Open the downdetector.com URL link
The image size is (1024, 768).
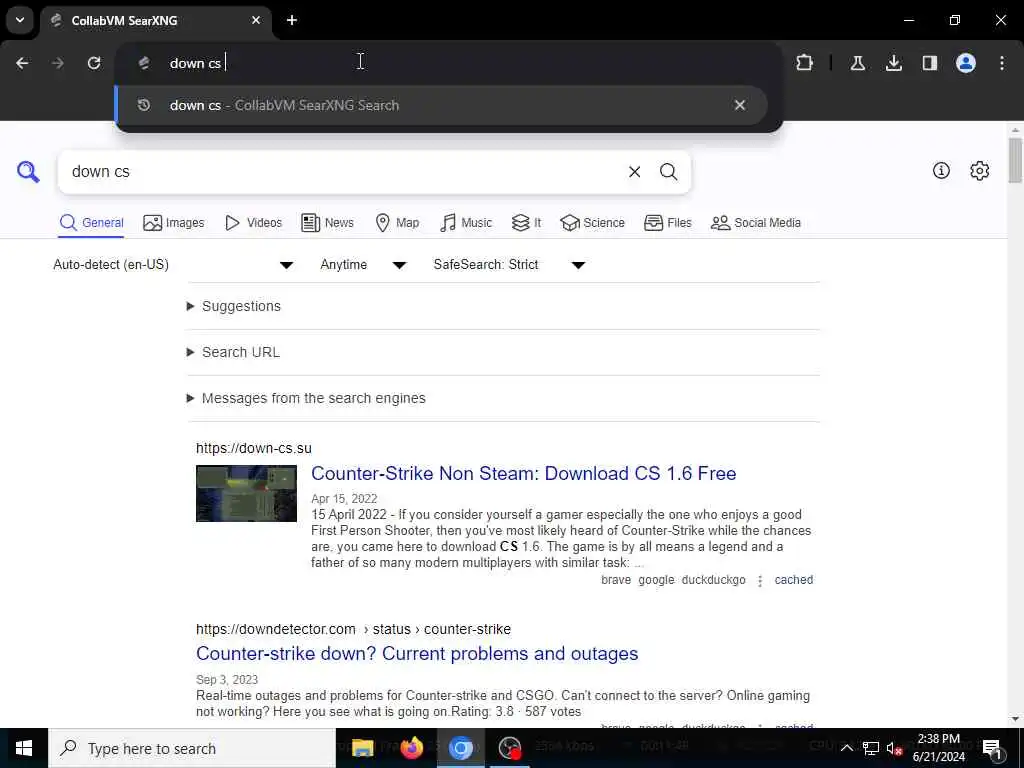point(353,629)
